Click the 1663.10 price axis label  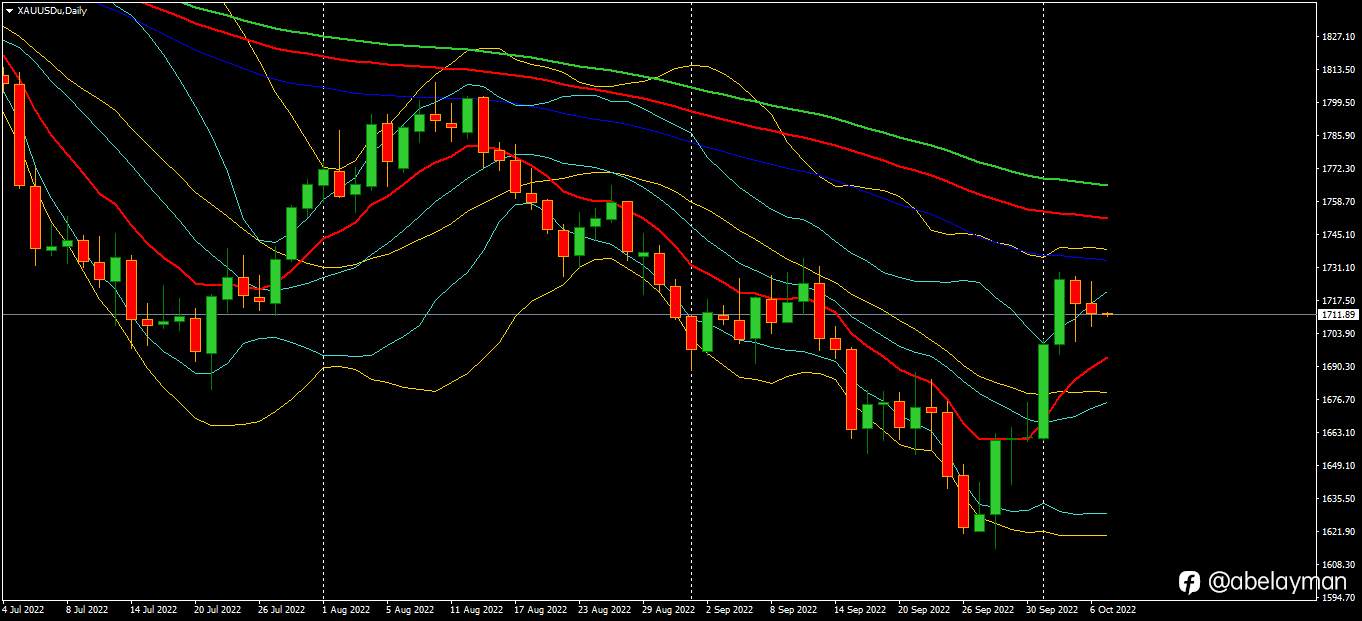[1337, 432]
